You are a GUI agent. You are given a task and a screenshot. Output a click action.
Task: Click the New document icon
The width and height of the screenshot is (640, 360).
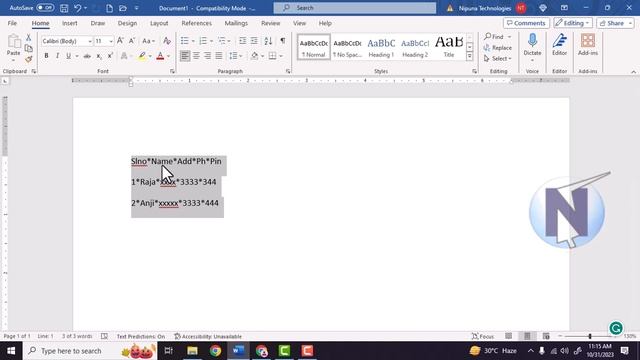pyautogui.click(x=109, y=8)
